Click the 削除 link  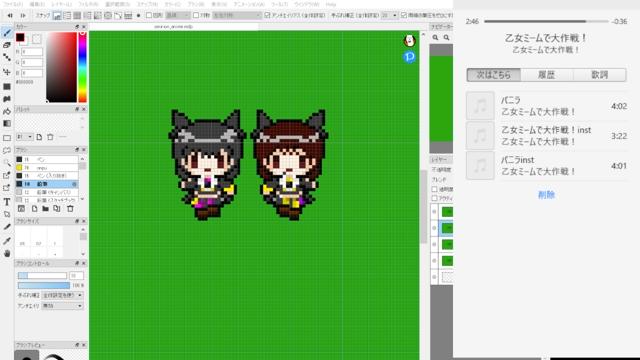[546, 195]
